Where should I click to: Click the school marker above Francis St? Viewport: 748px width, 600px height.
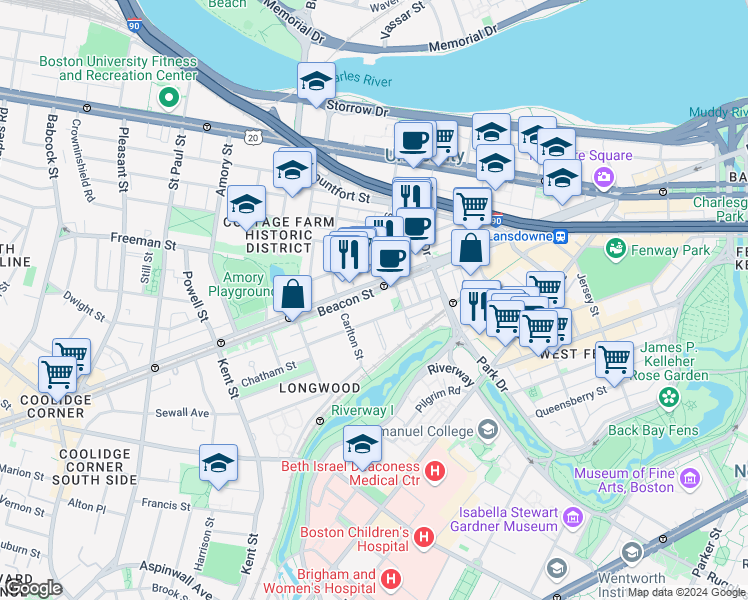[x=218, y=466]
